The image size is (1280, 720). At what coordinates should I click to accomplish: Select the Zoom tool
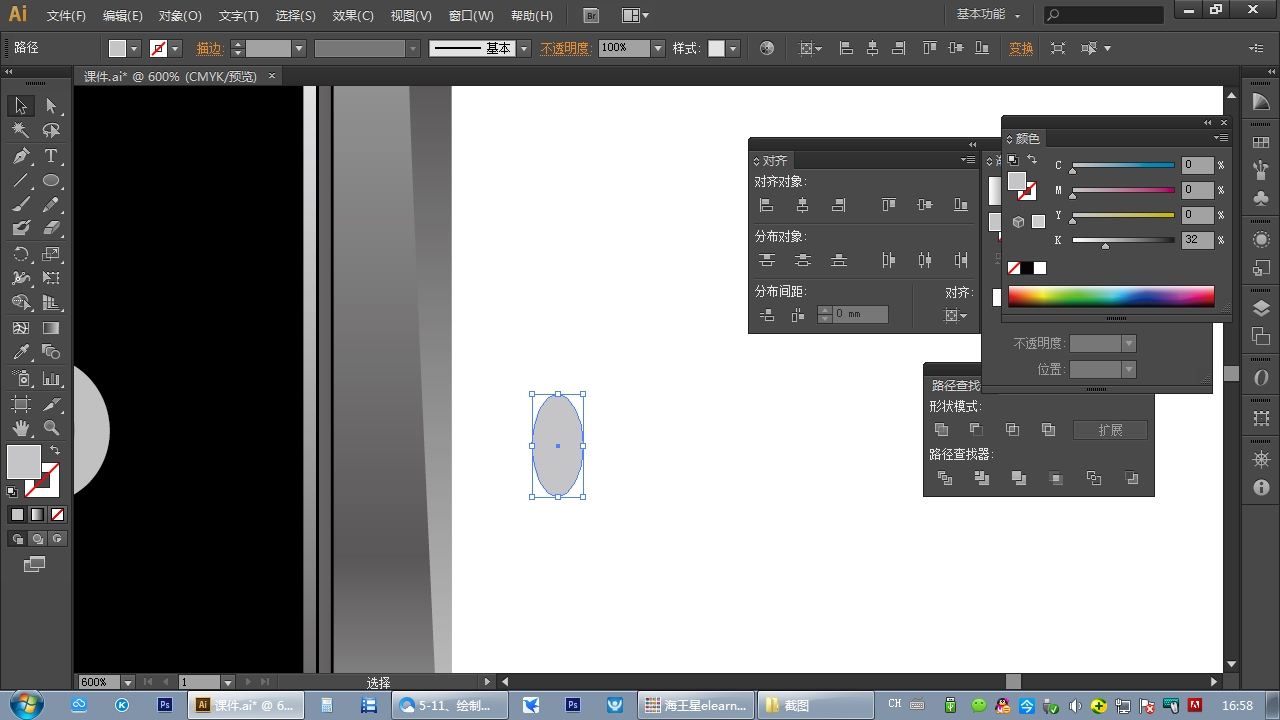click(x=51, y=428)
